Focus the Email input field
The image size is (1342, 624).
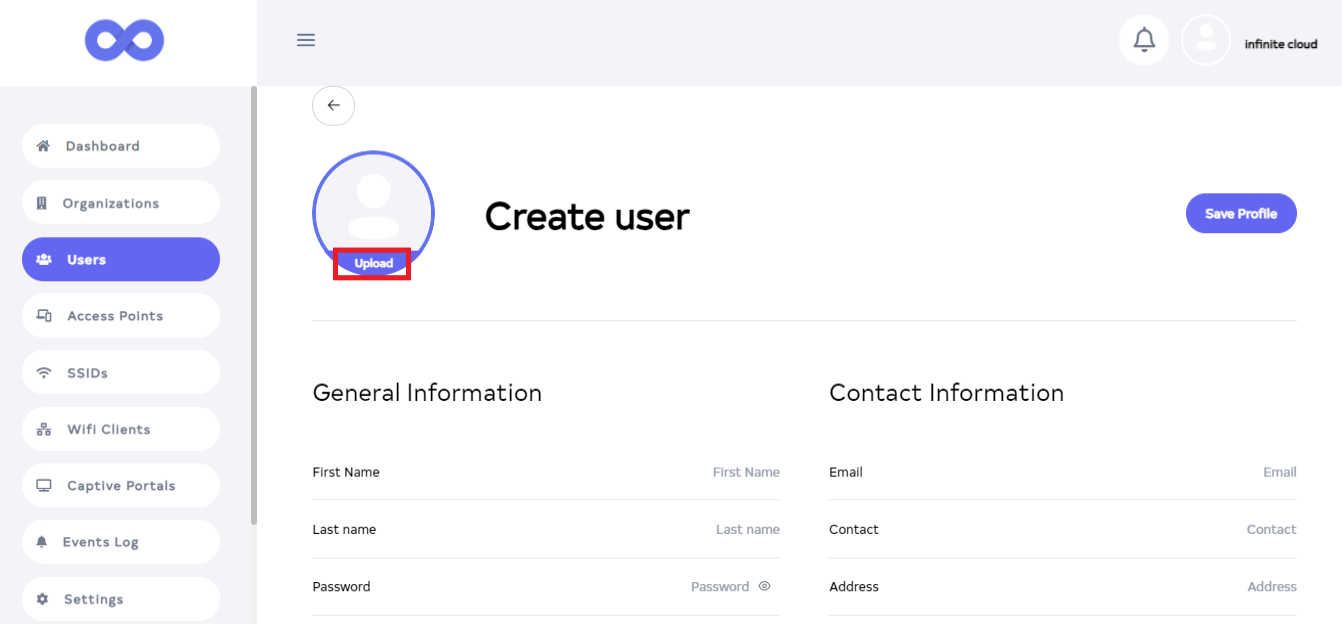point(1150,472)
